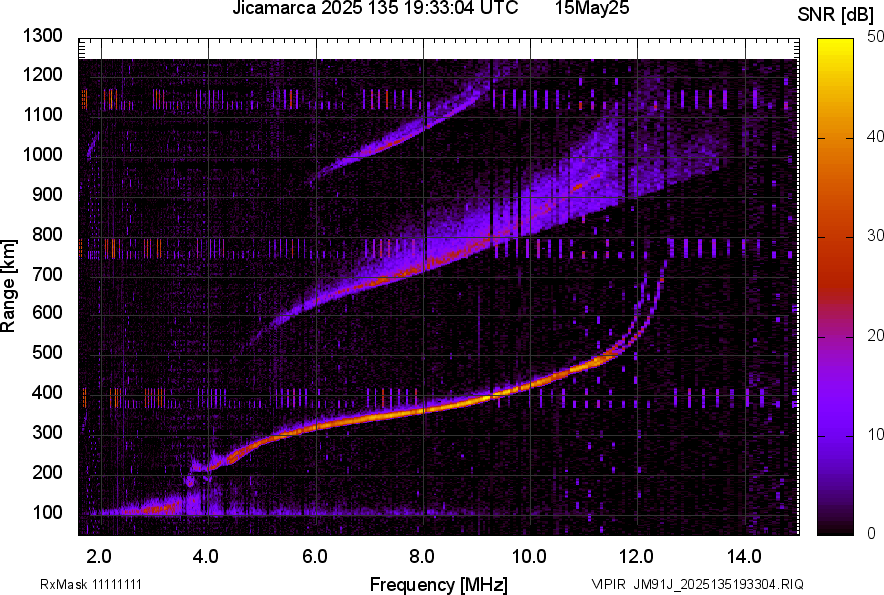Click colorbar tick label '50'
Image resolution: width=884 pixels, height=595 pixels.
pyautogui.click(x=875, y=37)
